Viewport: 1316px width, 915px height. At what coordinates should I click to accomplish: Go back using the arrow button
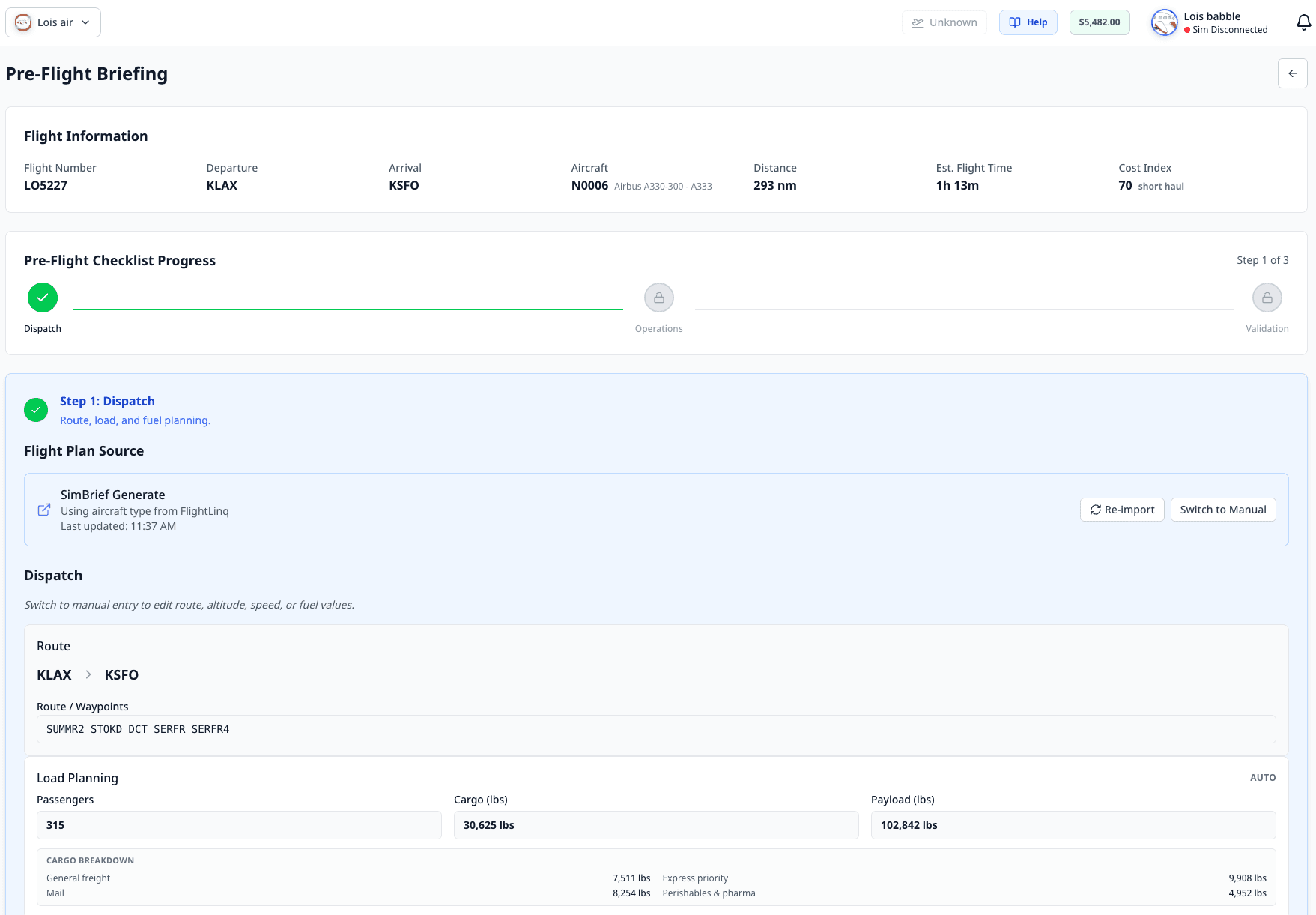[x=1292, y=73]
